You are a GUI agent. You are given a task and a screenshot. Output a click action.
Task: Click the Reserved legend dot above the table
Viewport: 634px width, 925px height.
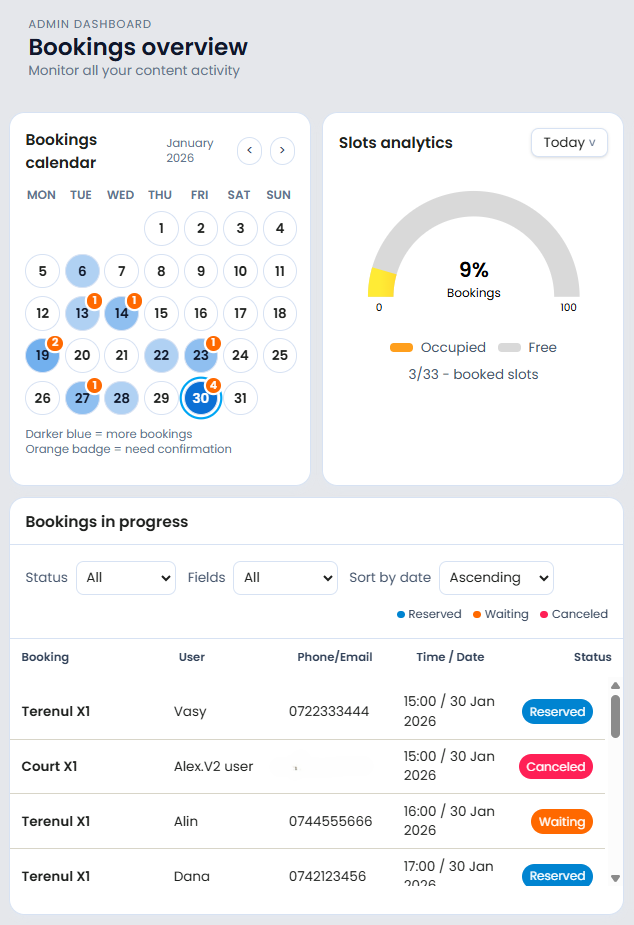coord(402,614)
